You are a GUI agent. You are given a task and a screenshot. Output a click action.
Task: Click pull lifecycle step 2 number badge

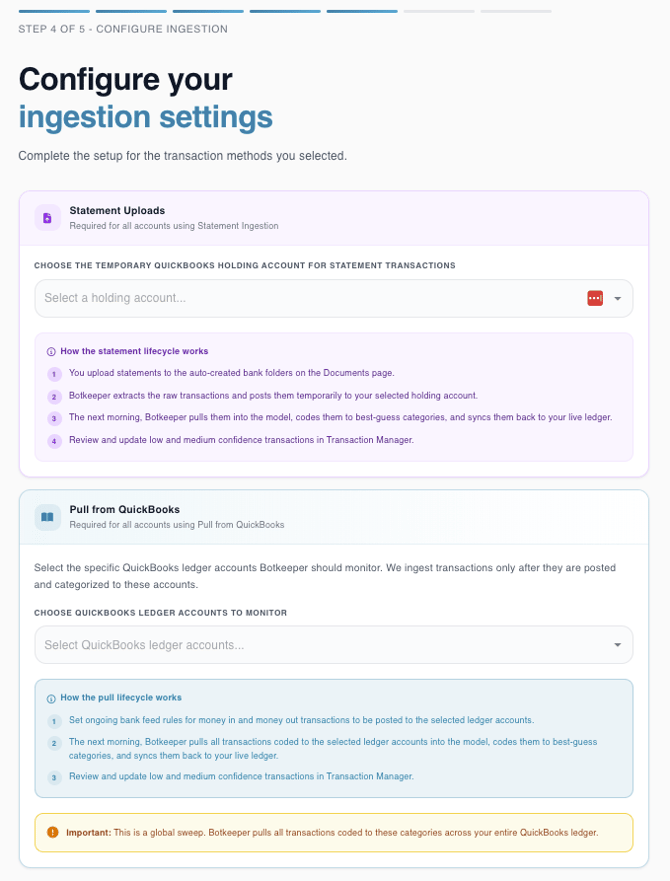pos(54,743)
